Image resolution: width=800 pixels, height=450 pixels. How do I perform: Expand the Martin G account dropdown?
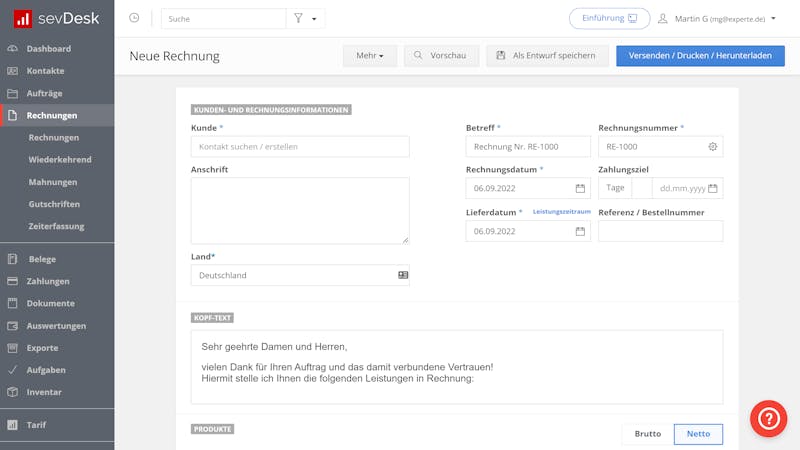point(773,18)
